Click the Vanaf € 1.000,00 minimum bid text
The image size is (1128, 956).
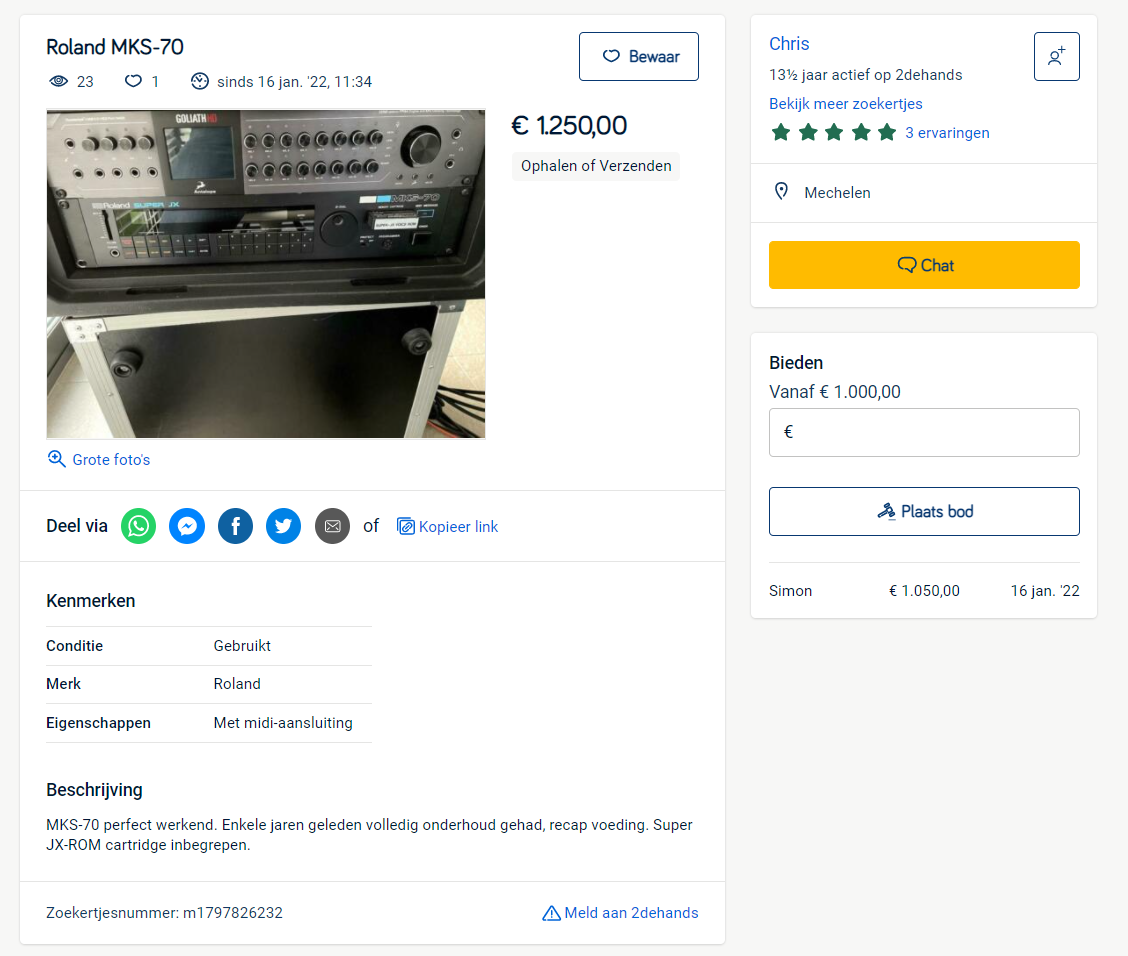[x=834, y=392]
